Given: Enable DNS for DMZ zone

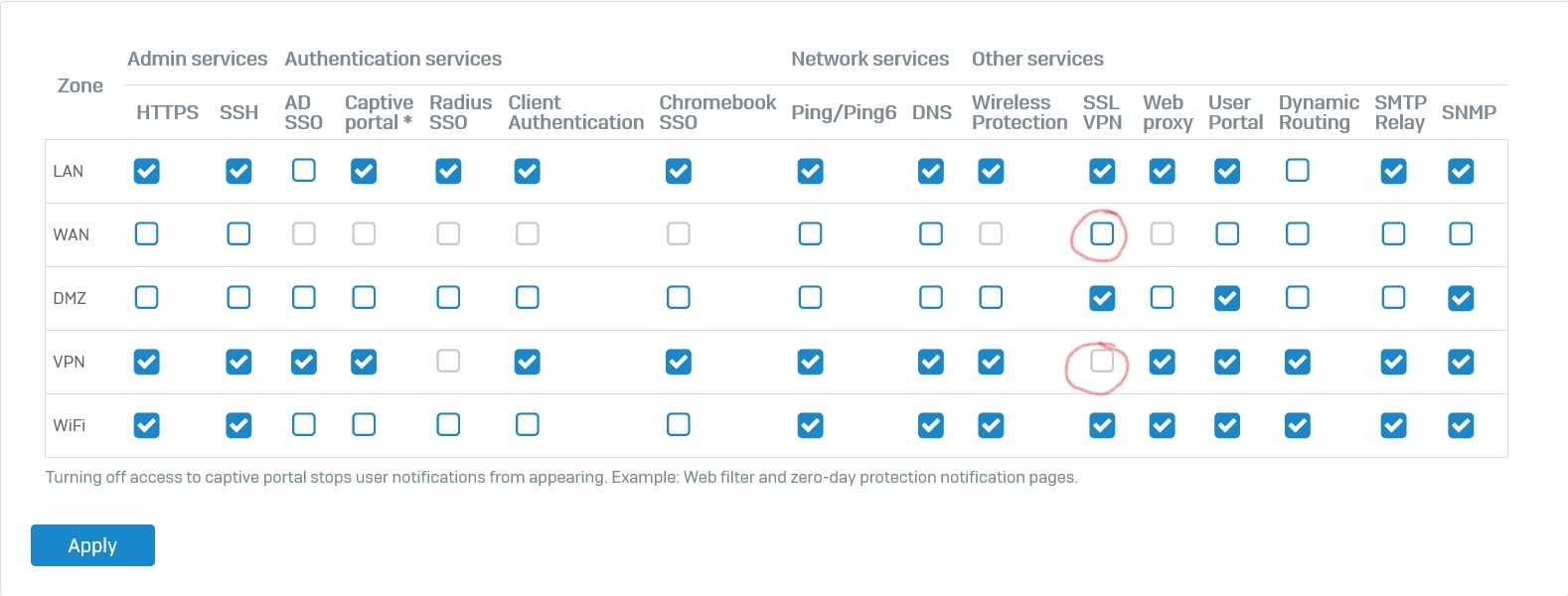Looking at the screenshot, I should pos(931,297).
